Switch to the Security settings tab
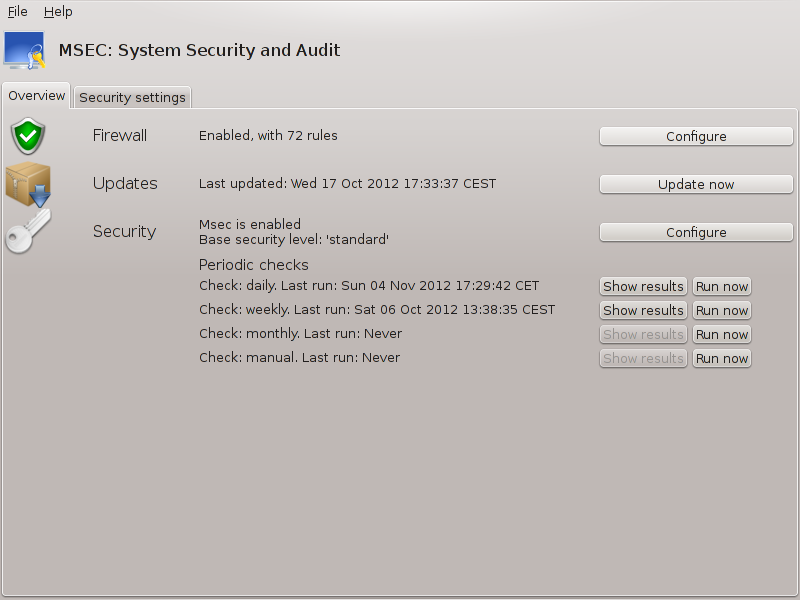800x600 pixels. point(132,97)
